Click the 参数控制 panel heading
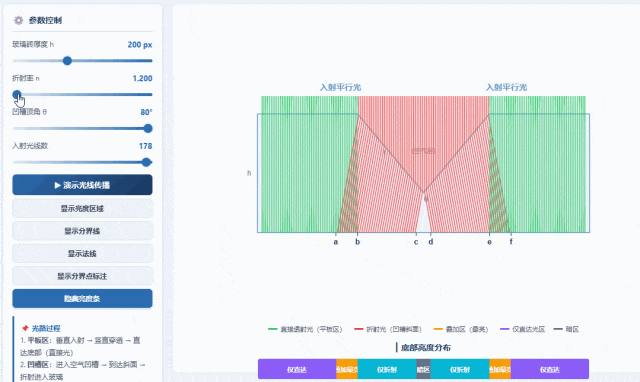Viewport: 640px width, 382px height. [x=45, y=20]
